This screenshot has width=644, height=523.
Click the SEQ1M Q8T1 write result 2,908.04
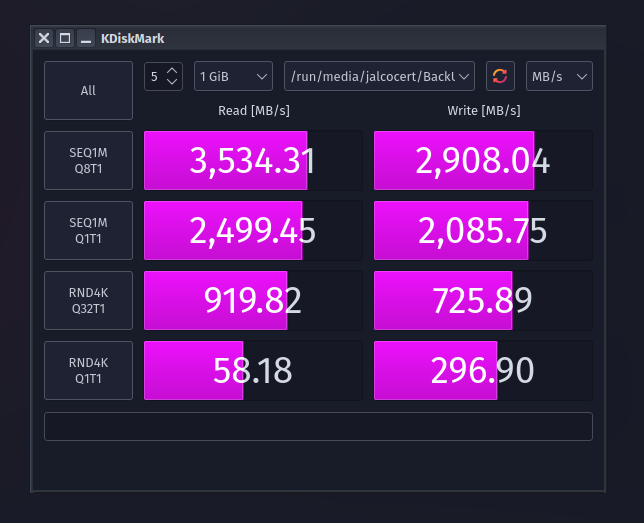pyautogui.click(x=483, y=160)
